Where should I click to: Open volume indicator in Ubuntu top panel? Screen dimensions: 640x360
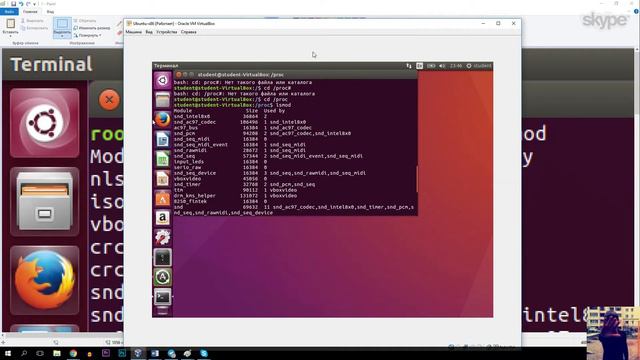pyautogui.click(x=442, y=66)
